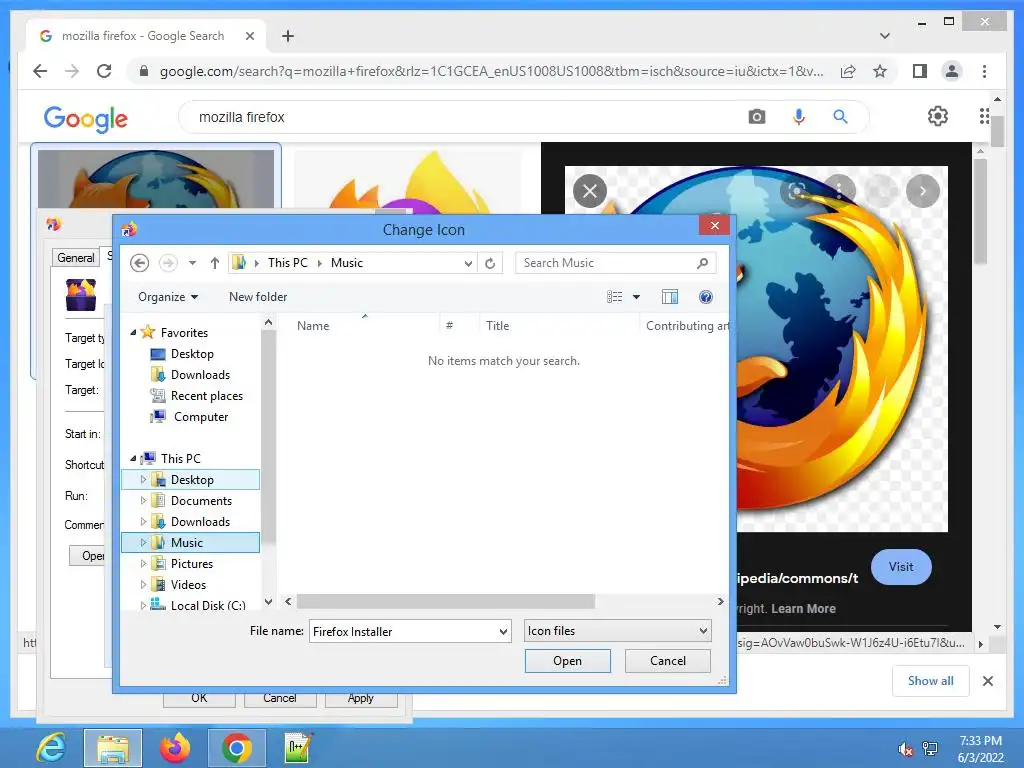The width and height of the screenshot is (1024, 768).
Task: Open recent locations dropdown arrow
Action: click(x=192, y=263)
